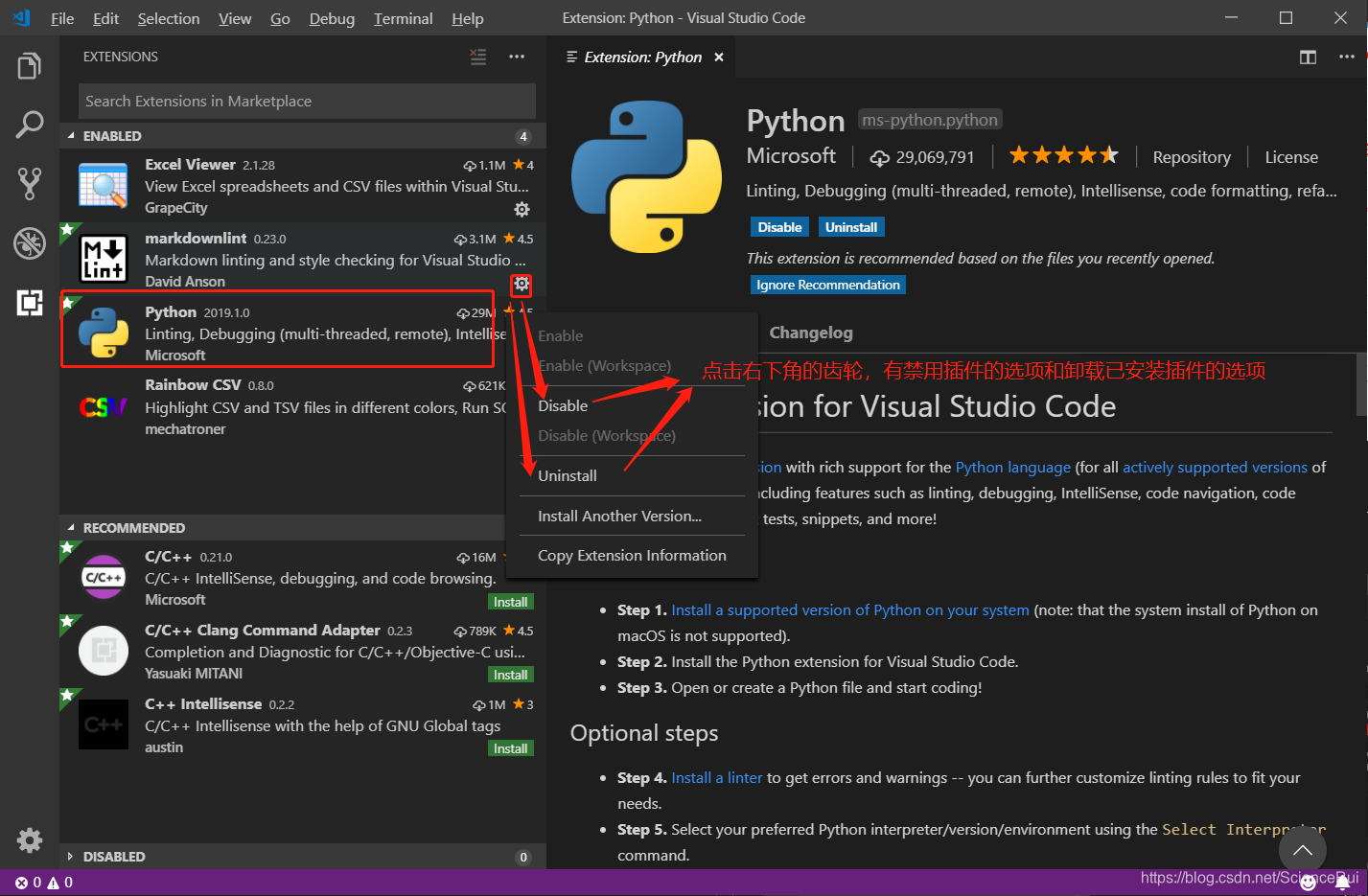Open the Manage gear in activity bar
This screenshot has height=896, width=1368.
click(30, 840)
